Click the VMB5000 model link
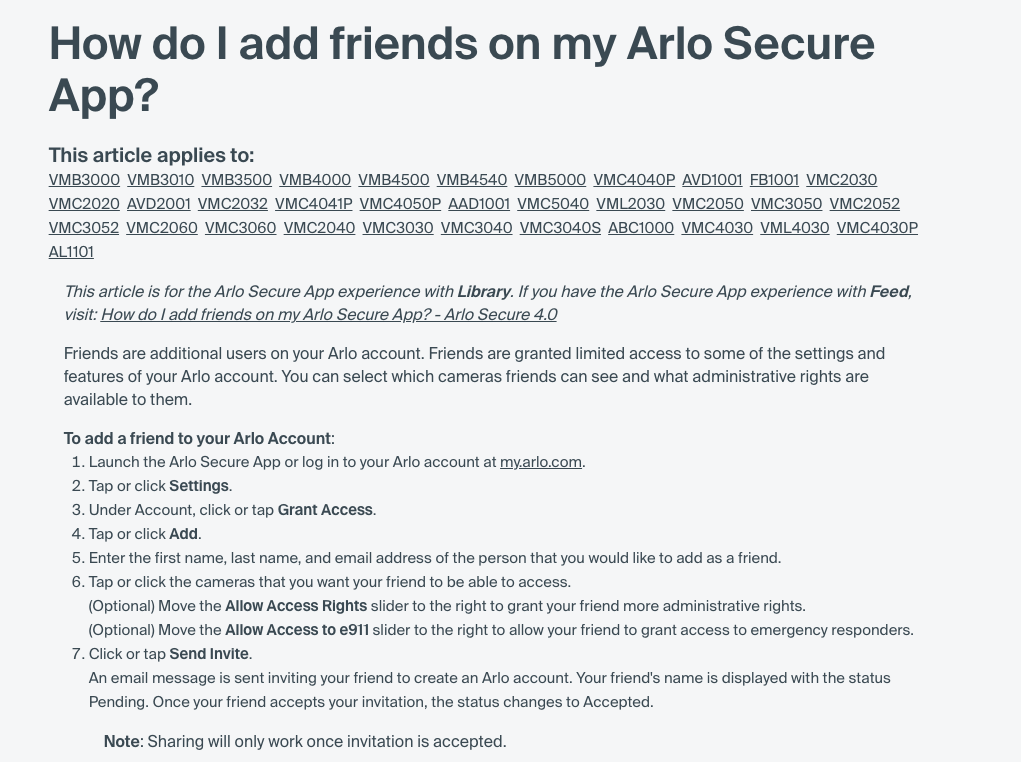The height and width of the screenshot is (762, 1021). [x=550, y=180]
